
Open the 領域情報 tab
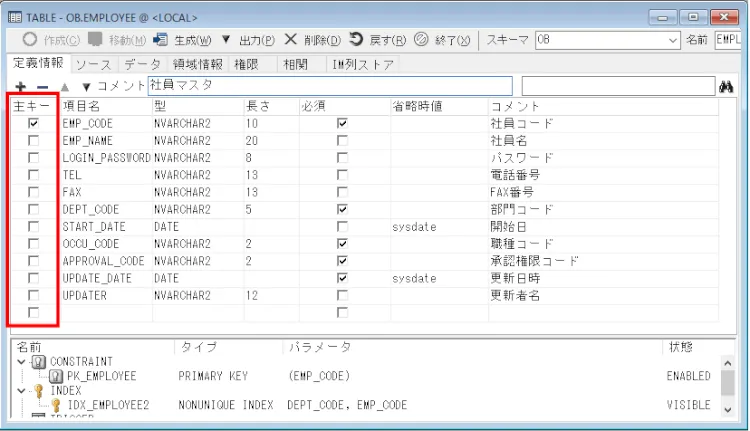(198, 65)
